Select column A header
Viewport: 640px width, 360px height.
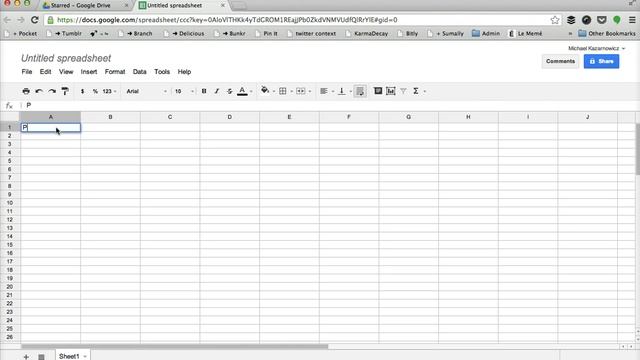[51, 117]
